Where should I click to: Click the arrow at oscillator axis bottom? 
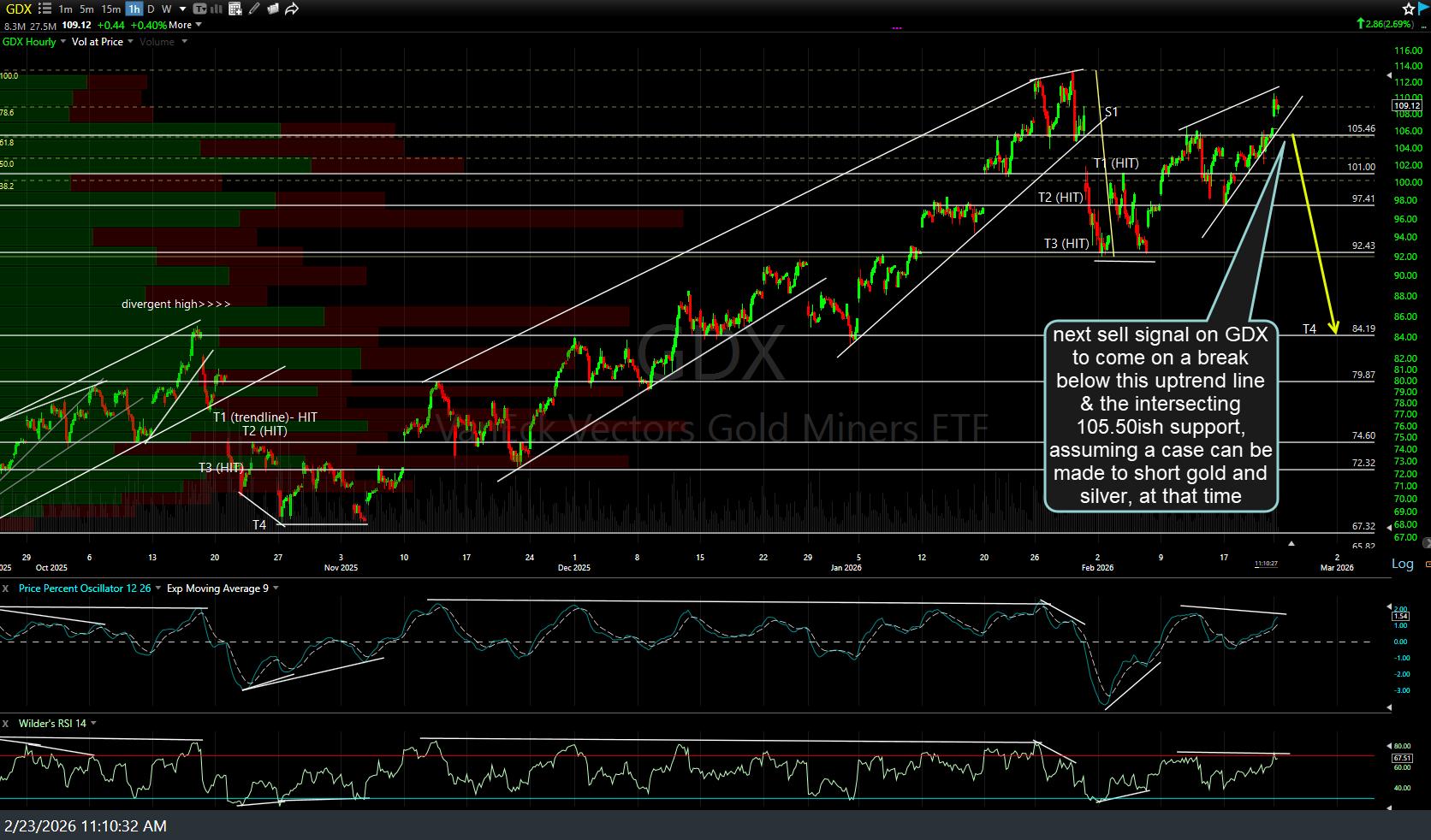tap(1389, 707)
